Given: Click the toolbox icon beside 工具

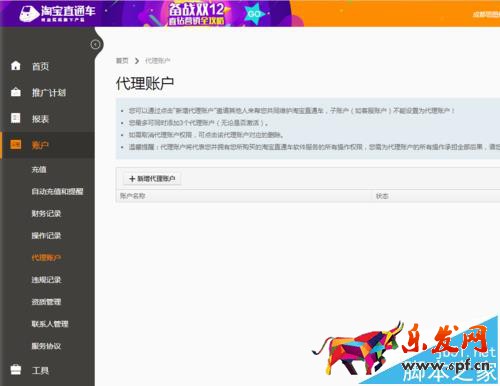Looking at the screenshot, I should click(x=16, y=370).
